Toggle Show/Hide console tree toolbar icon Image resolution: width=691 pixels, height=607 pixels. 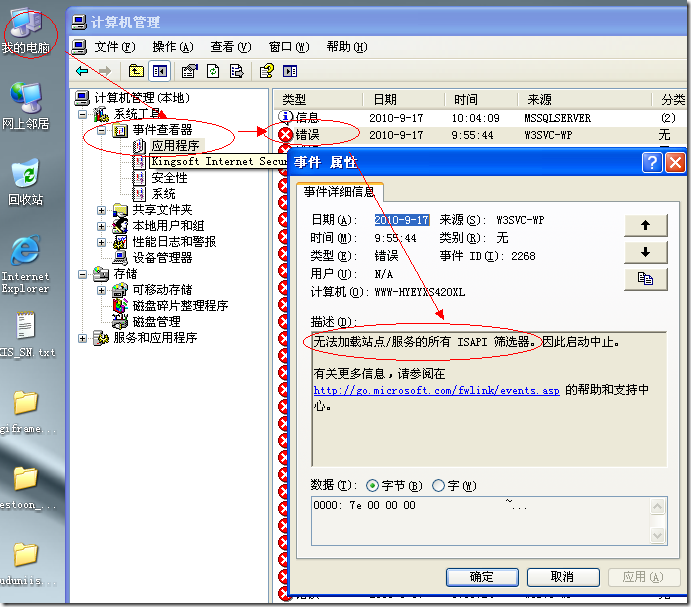click(160, 71)
